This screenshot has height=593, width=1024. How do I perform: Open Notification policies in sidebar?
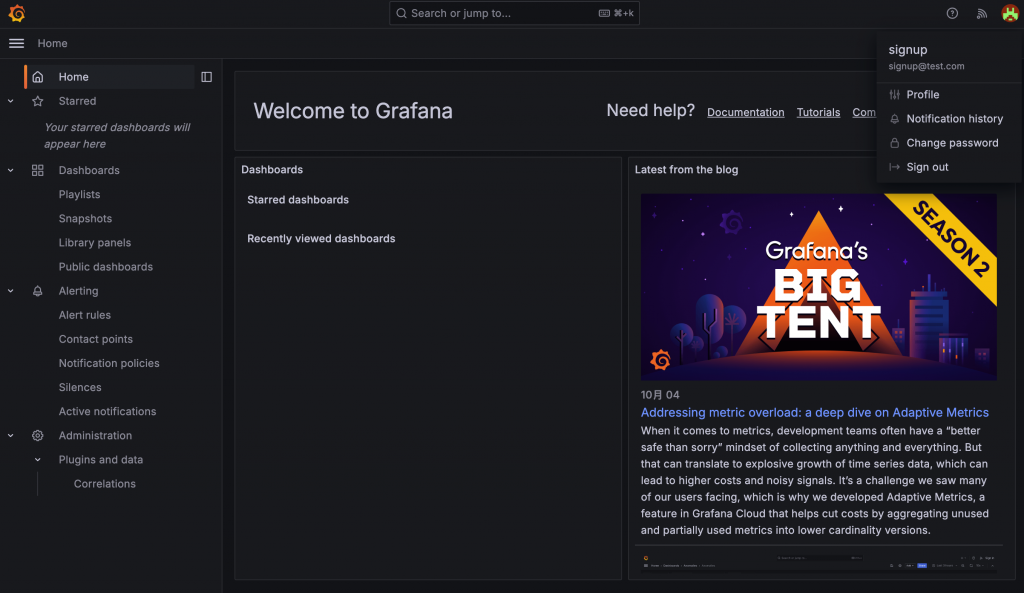(109, 364)
